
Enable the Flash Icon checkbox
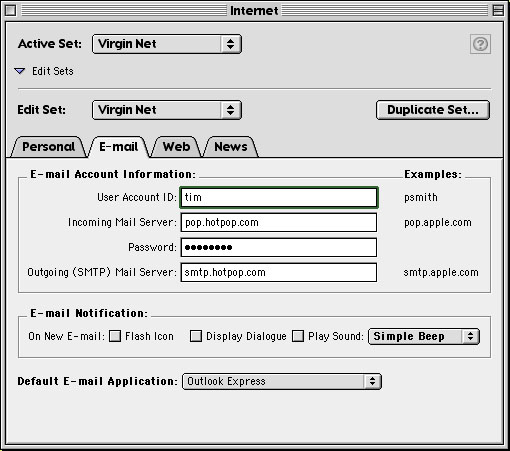115,336
